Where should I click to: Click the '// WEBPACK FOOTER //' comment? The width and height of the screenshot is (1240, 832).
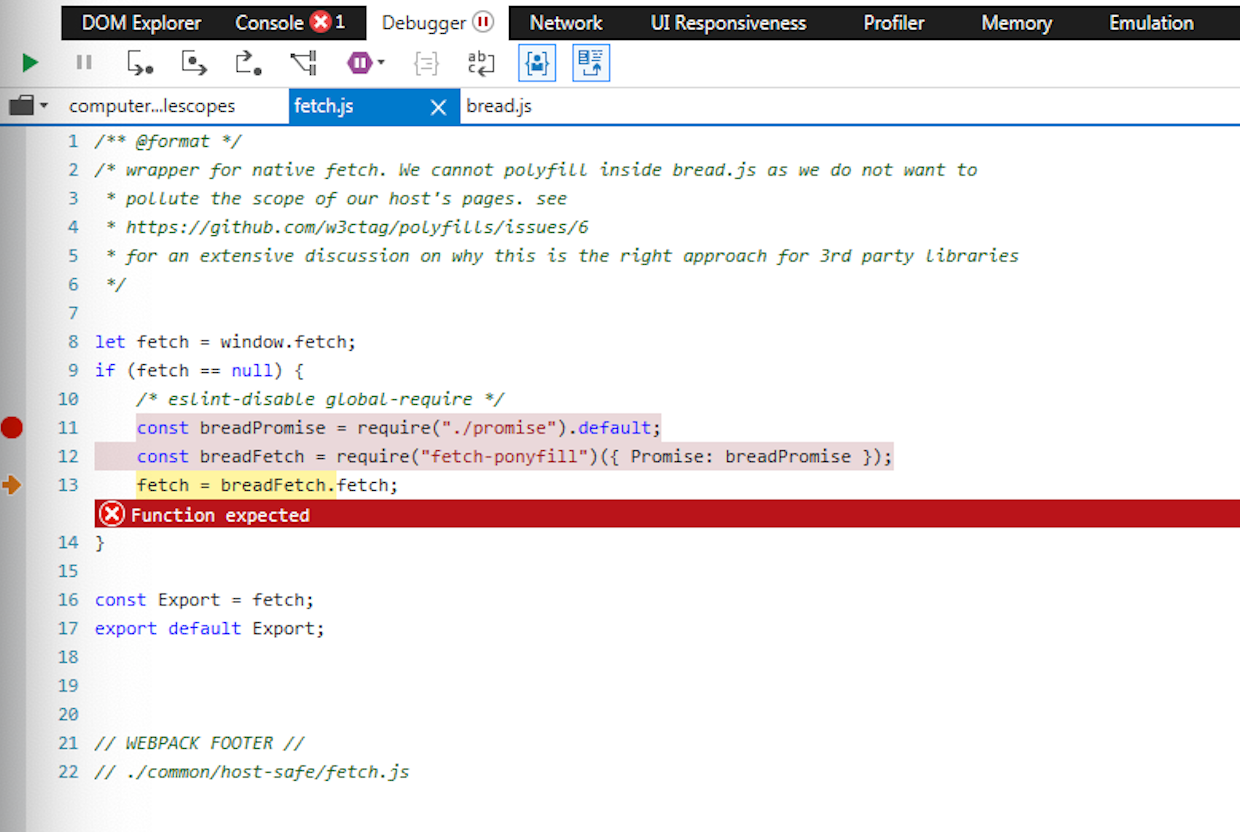click(200, 744)
